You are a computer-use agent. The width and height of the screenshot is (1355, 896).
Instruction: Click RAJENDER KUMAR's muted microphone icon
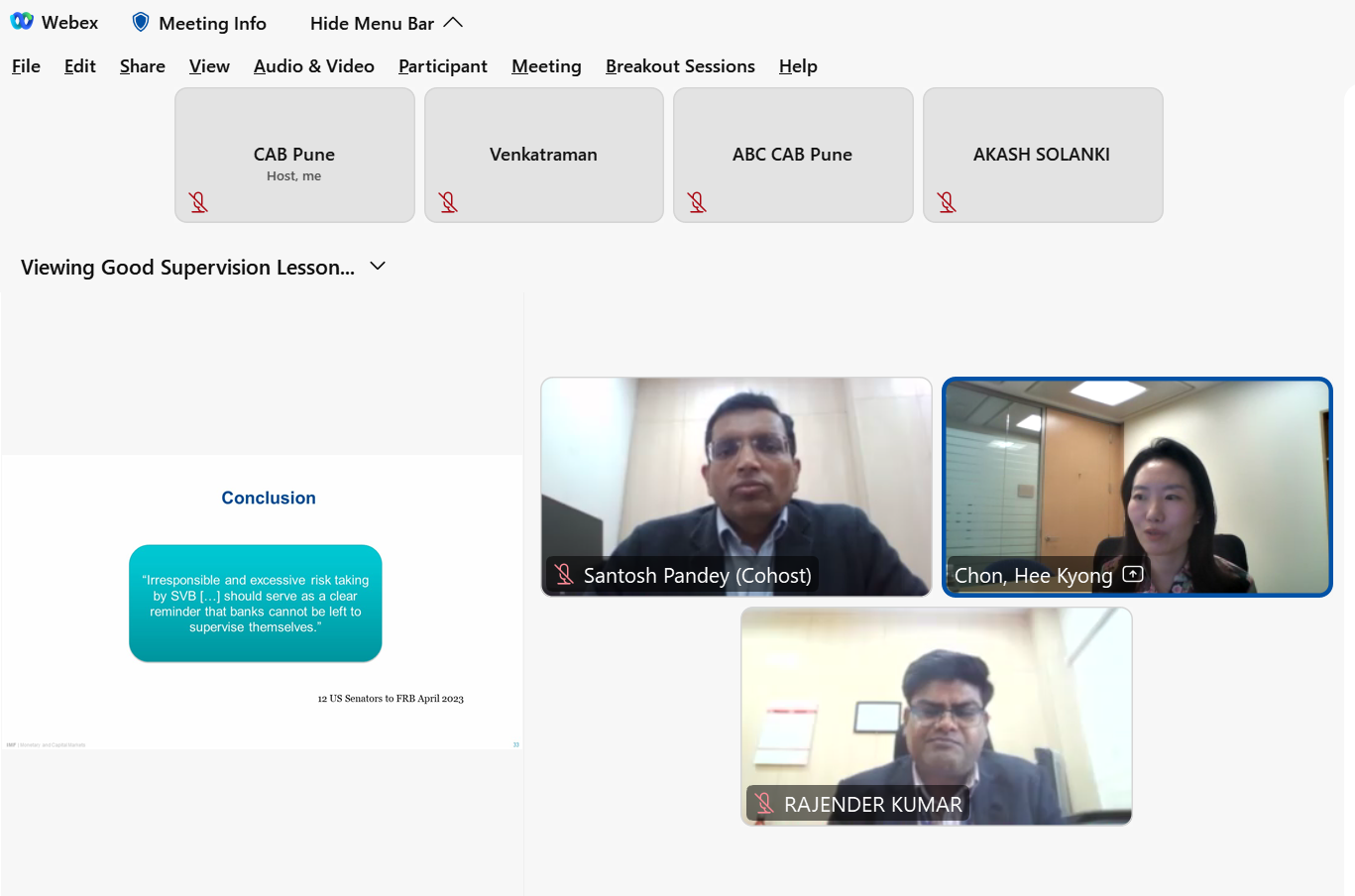pos(764,803)
